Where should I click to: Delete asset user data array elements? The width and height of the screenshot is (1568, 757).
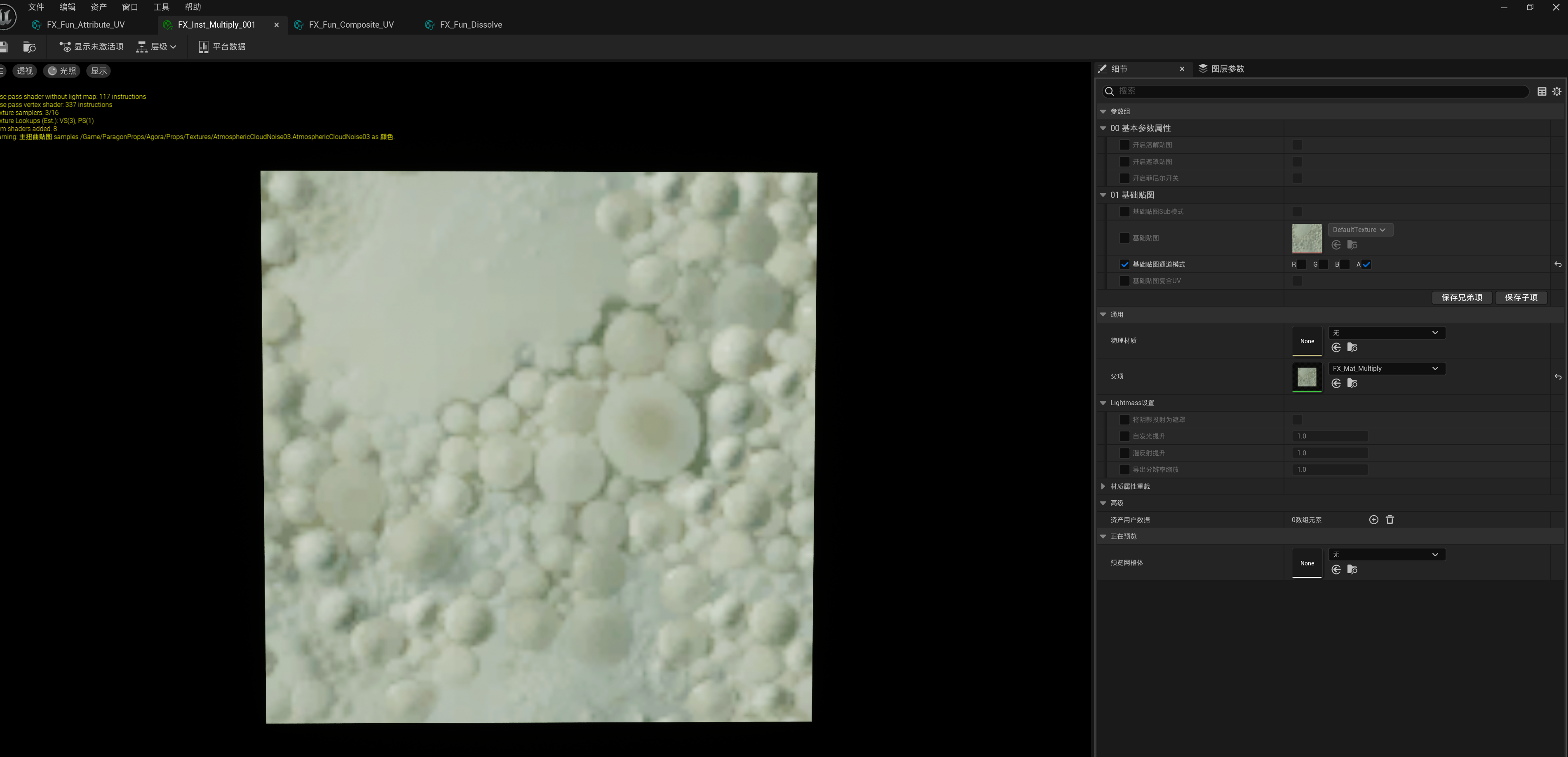tap(1390, 520)
